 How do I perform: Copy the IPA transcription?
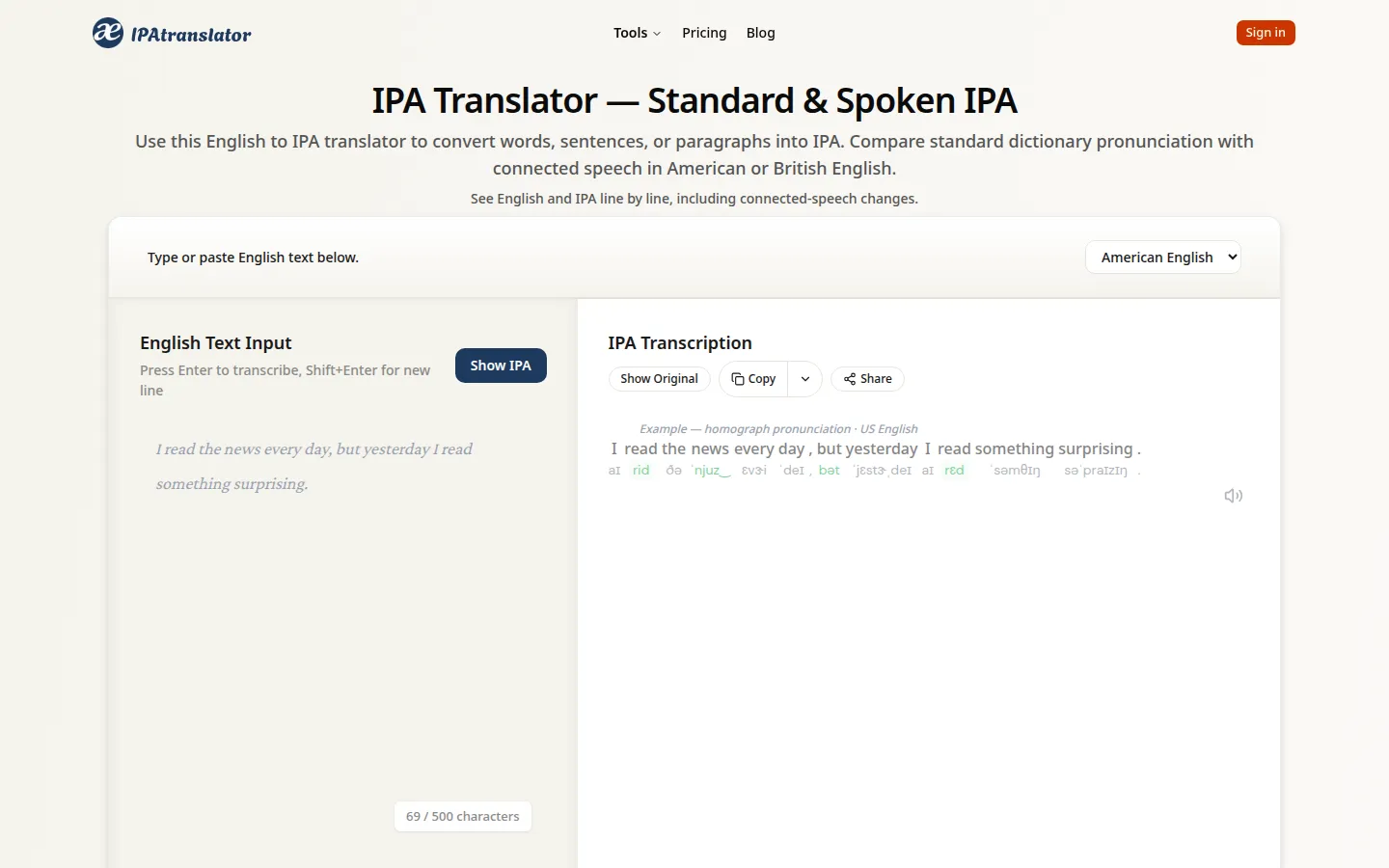point(753,379)
